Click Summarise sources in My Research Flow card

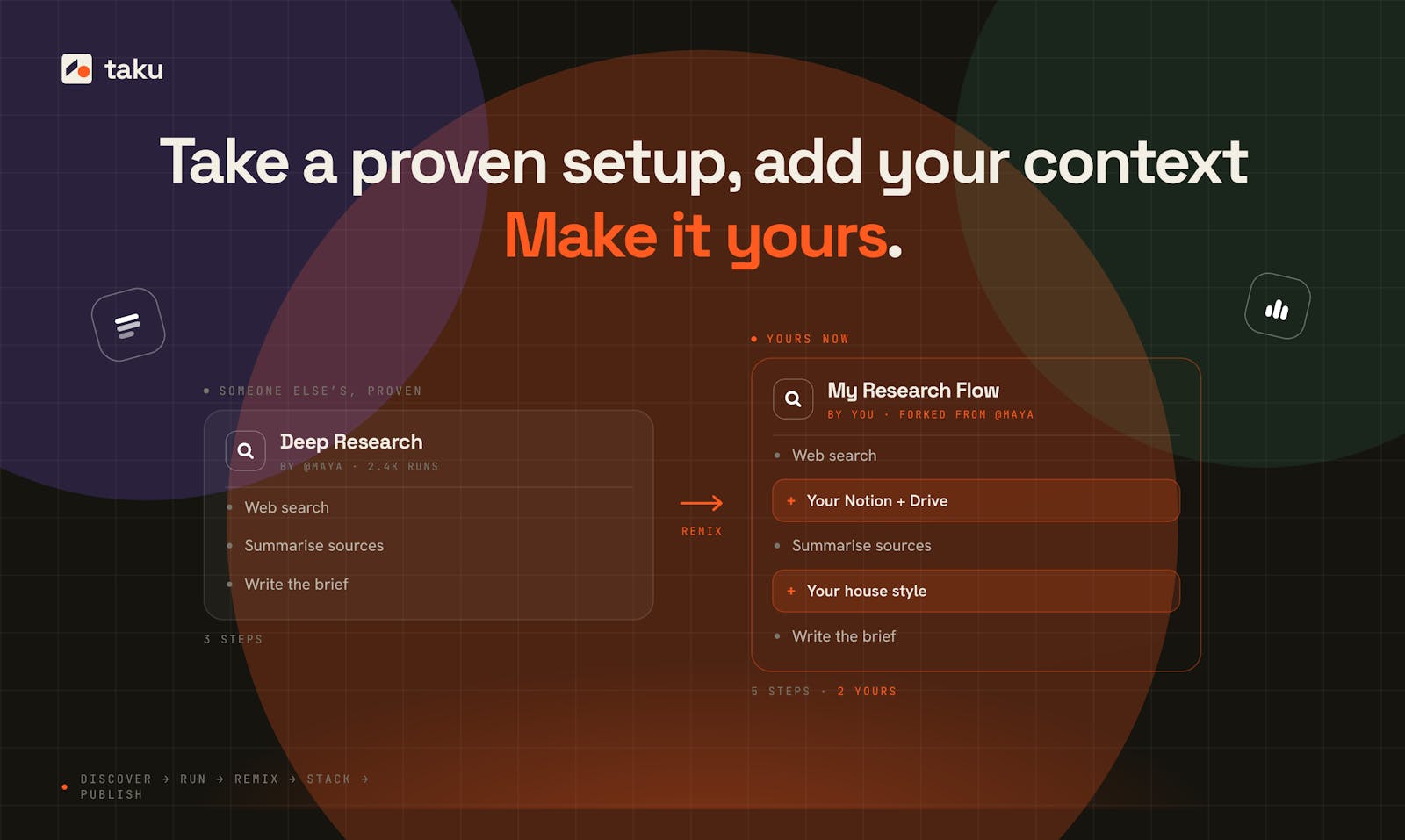pos(861,545)
